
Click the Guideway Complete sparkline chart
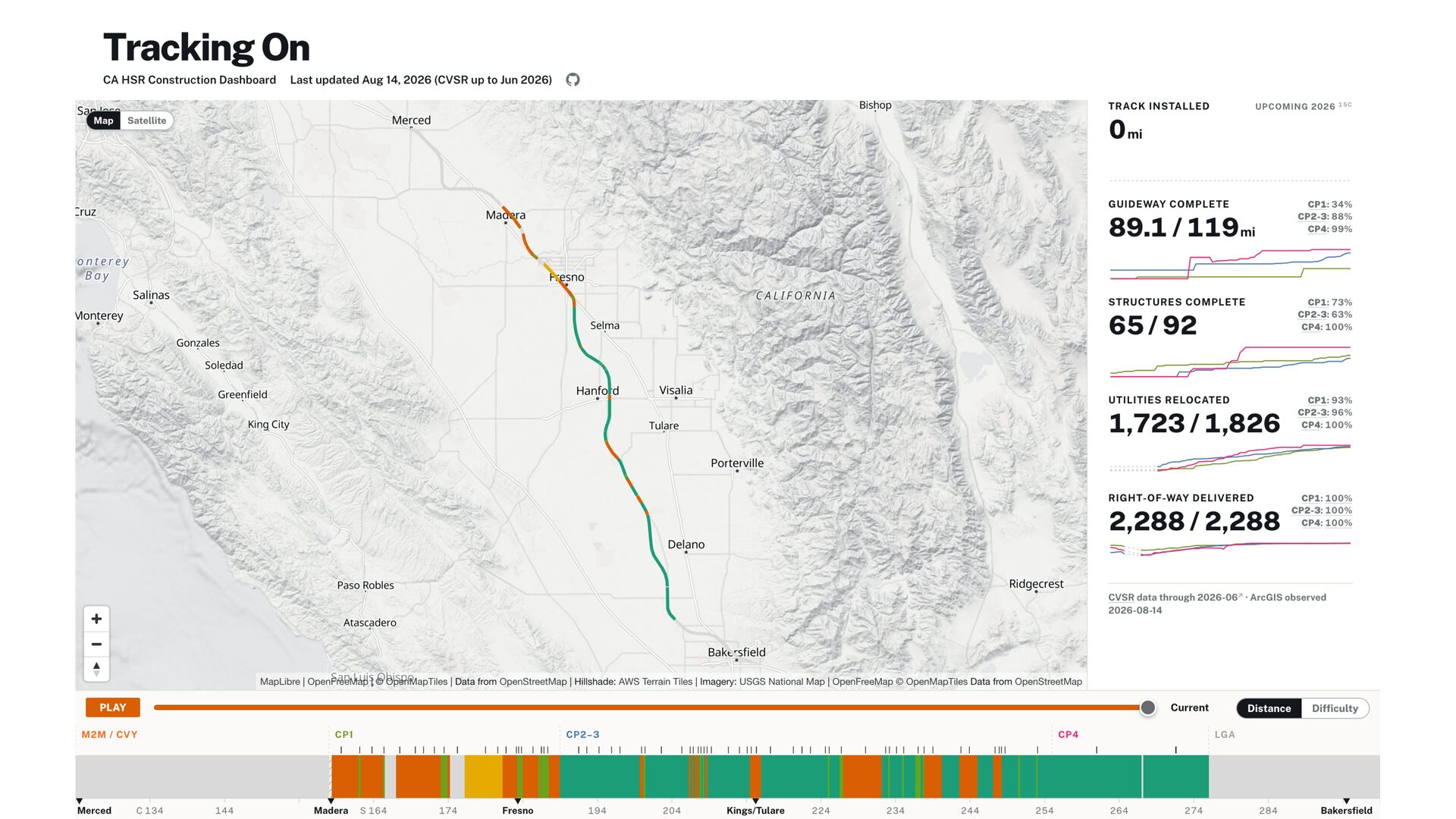(1230, 263)
